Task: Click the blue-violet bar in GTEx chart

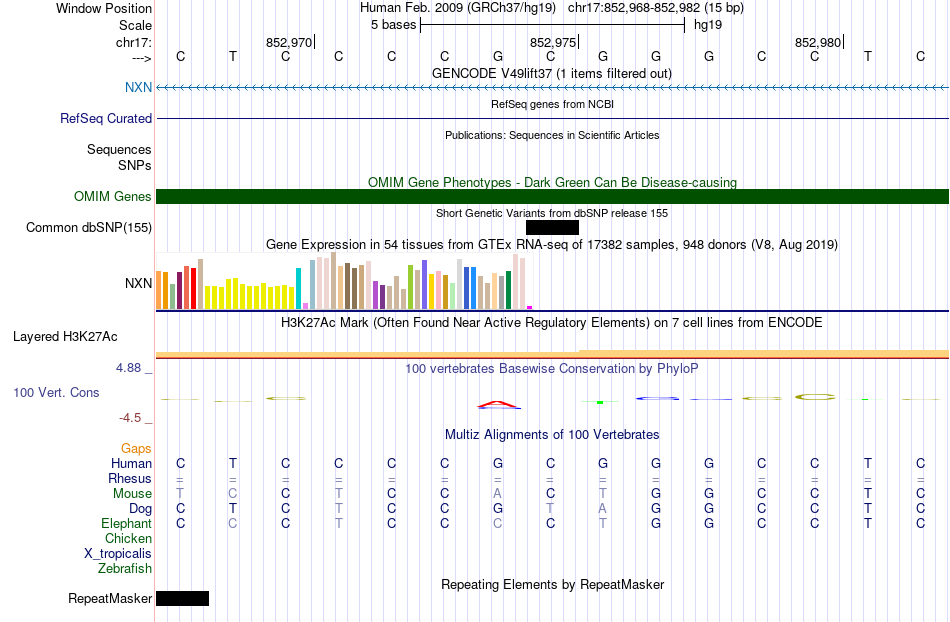Action: click(x=425, y=285)
